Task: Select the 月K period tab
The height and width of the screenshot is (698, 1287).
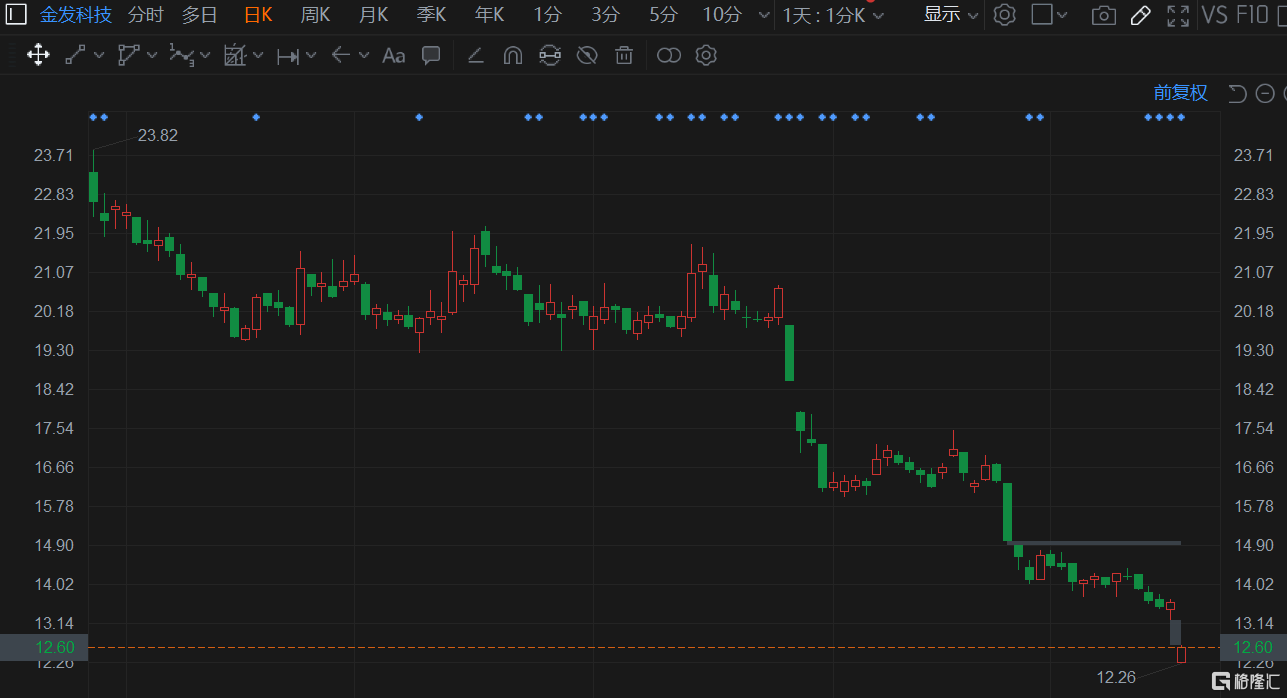Action: tap(373, 15)
